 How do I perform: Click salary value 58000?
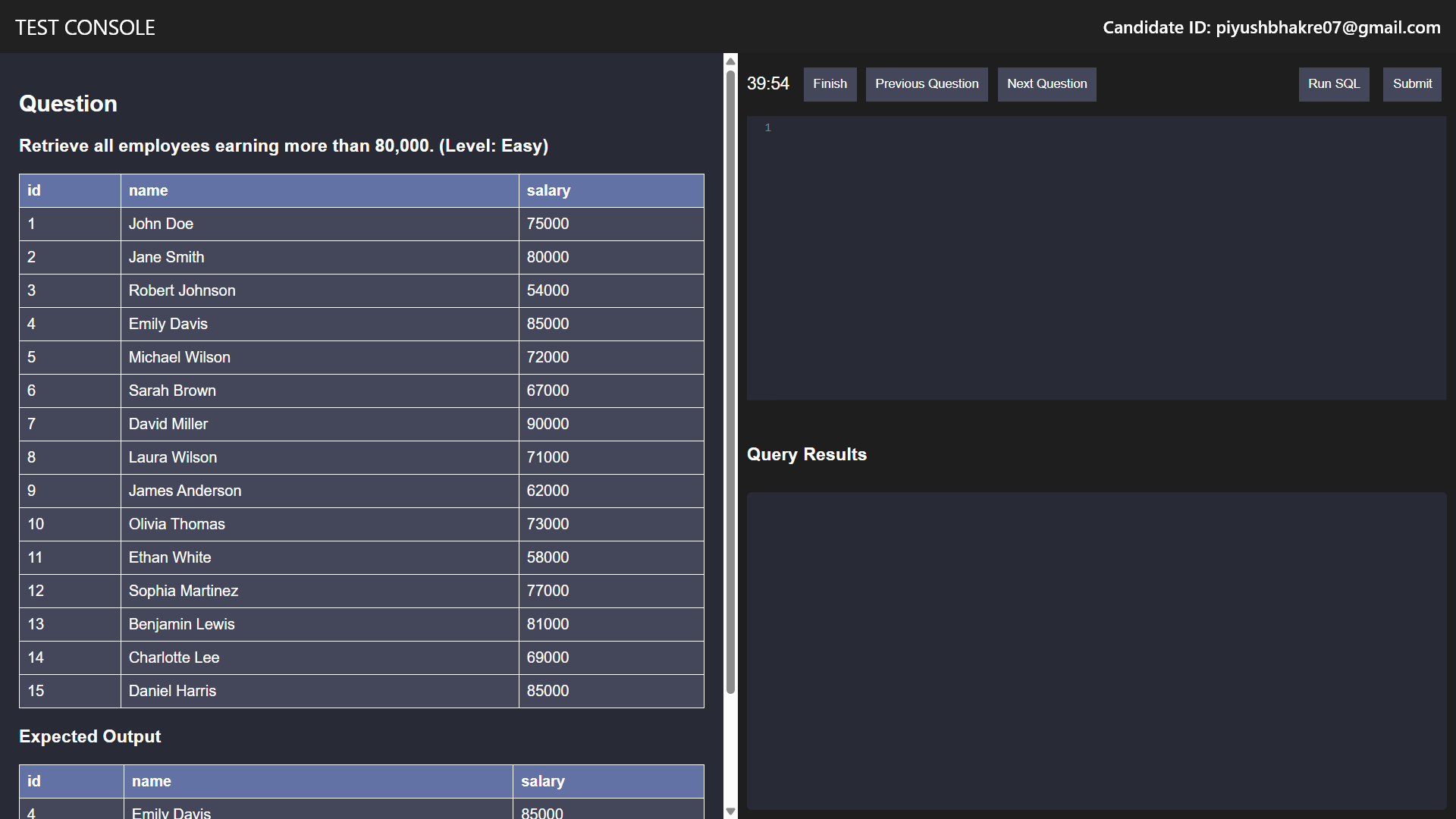611,558
